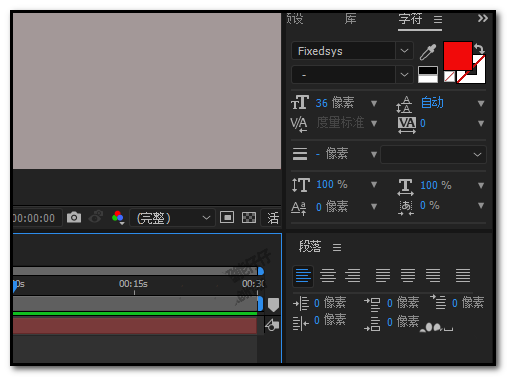The width and height of the screenshot is (507, 377).
Task: Take a snapshot with the camera icon
Action: pos(74,218)
